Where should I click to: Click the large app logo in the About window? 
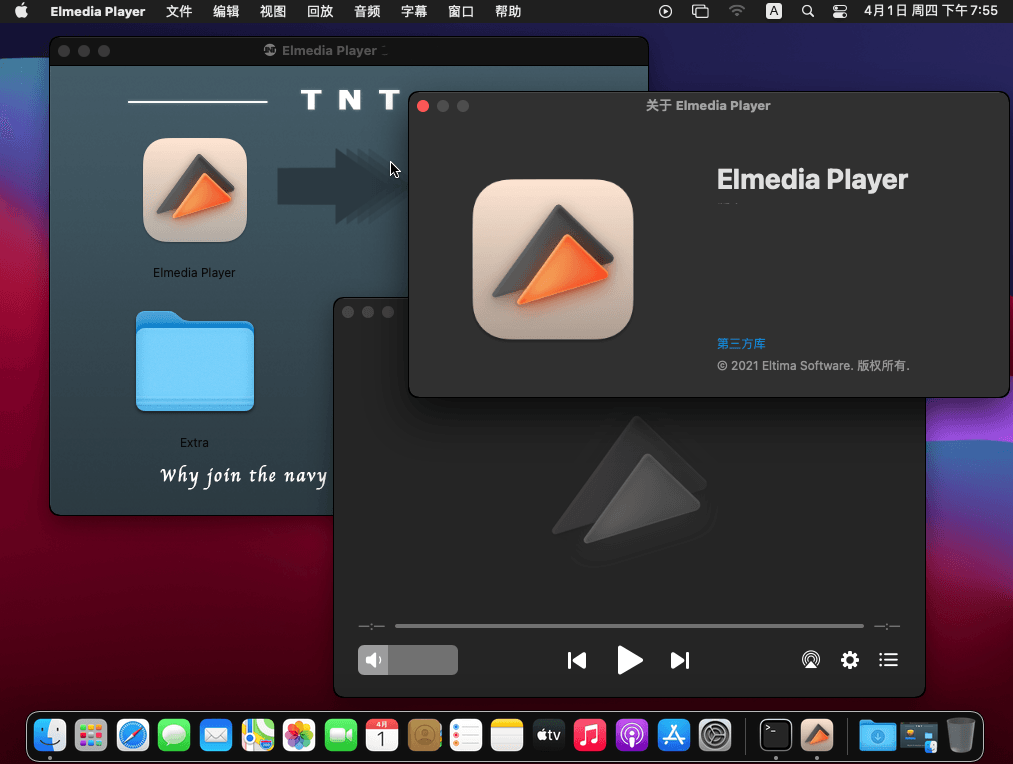tap(553, 259)
